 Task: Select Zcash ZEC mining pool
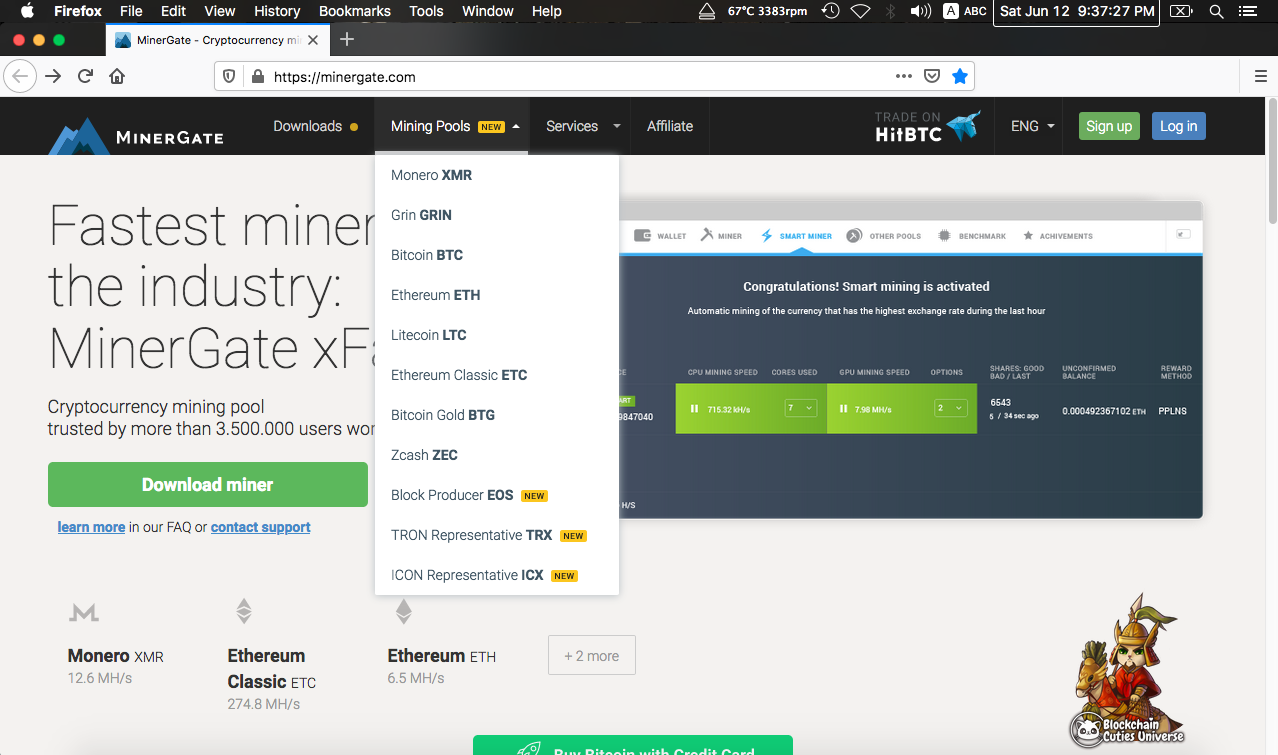[x=497, y=455]
